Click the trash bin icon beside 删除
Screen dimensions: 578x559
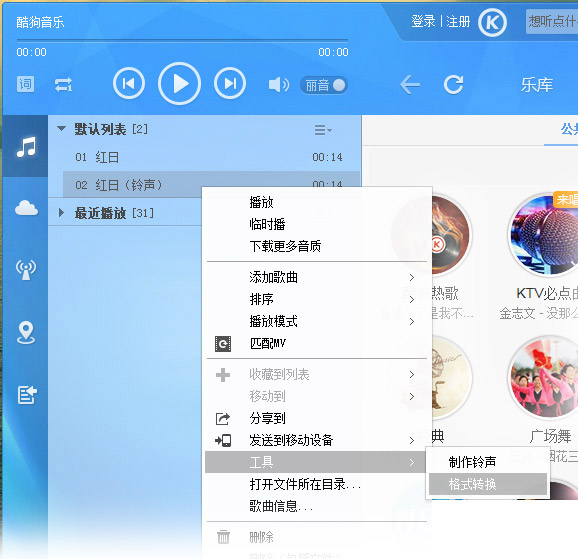[x=223, y=537]
